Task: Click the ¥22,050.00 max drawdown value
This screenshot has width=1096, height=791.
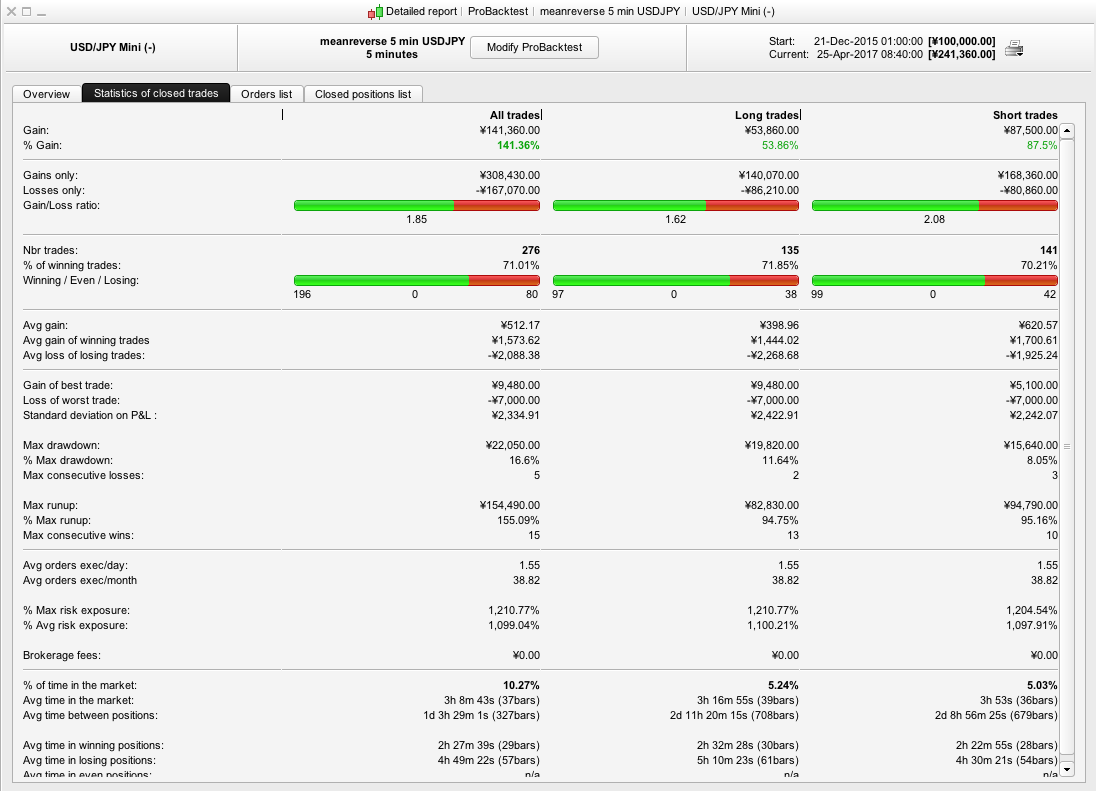Action: click(512, 445)
